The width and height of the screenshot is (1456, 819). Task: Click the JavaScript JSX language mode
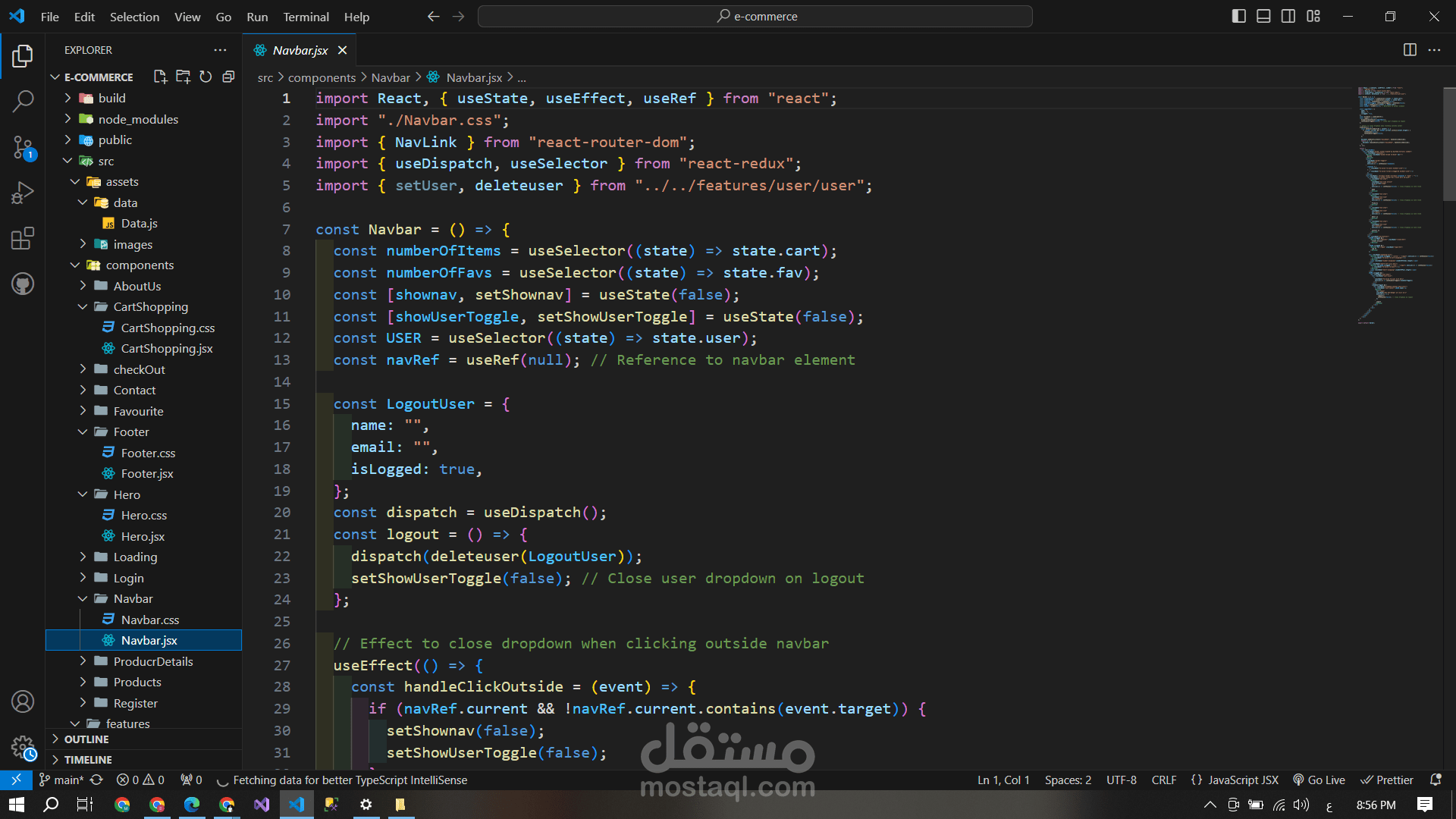[1235, 780]
